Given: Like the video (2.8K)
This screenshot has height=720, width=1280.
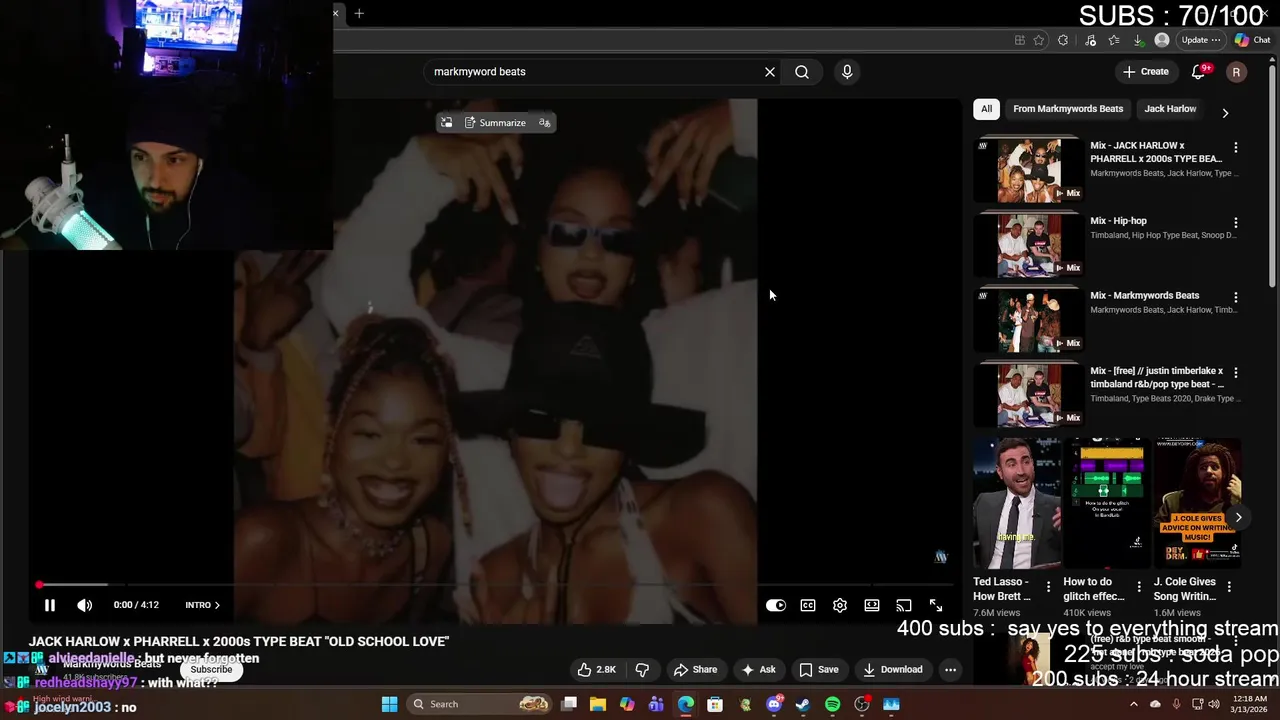Looking at the screenshot, I should [596, 670].
